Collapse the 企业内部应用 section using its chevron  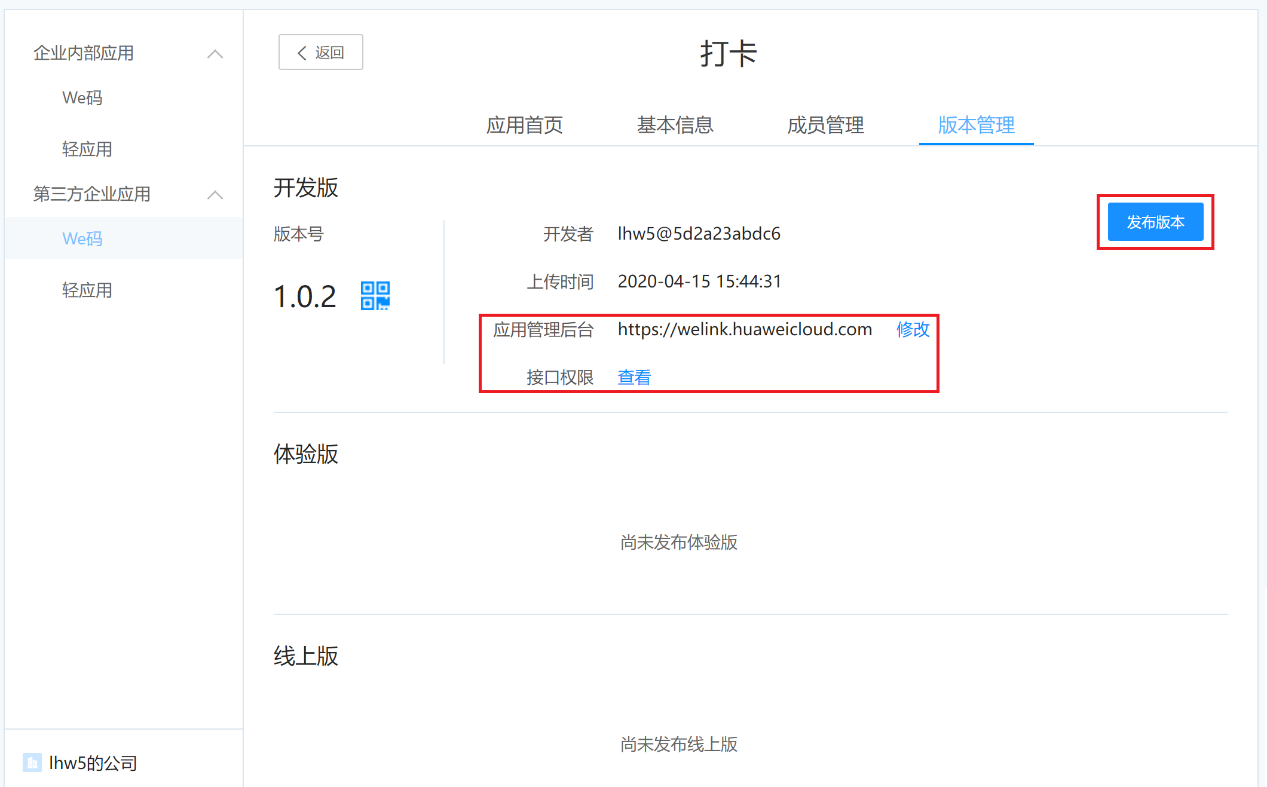(214, 54)
